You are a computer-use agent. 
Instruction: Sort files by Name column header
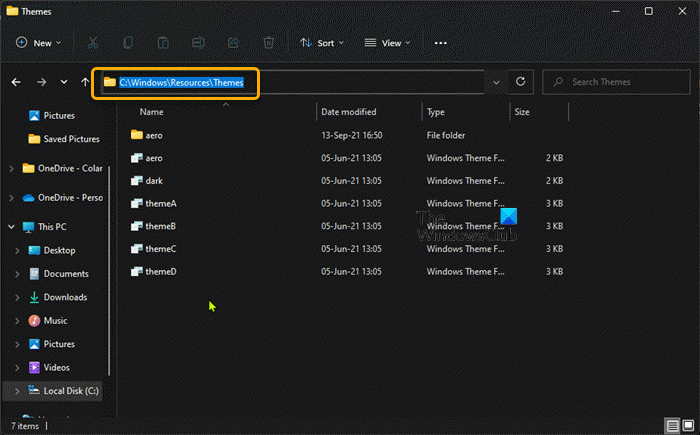pos(152,112)
